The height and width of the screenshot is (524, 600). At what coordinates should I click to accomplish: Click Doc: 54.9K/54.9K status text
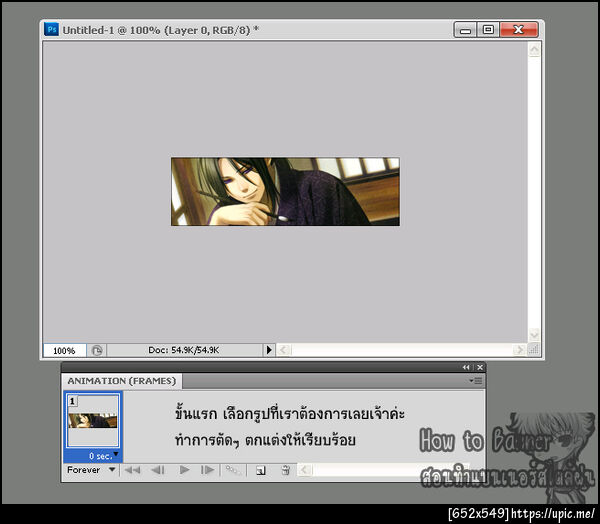(184, 350)
